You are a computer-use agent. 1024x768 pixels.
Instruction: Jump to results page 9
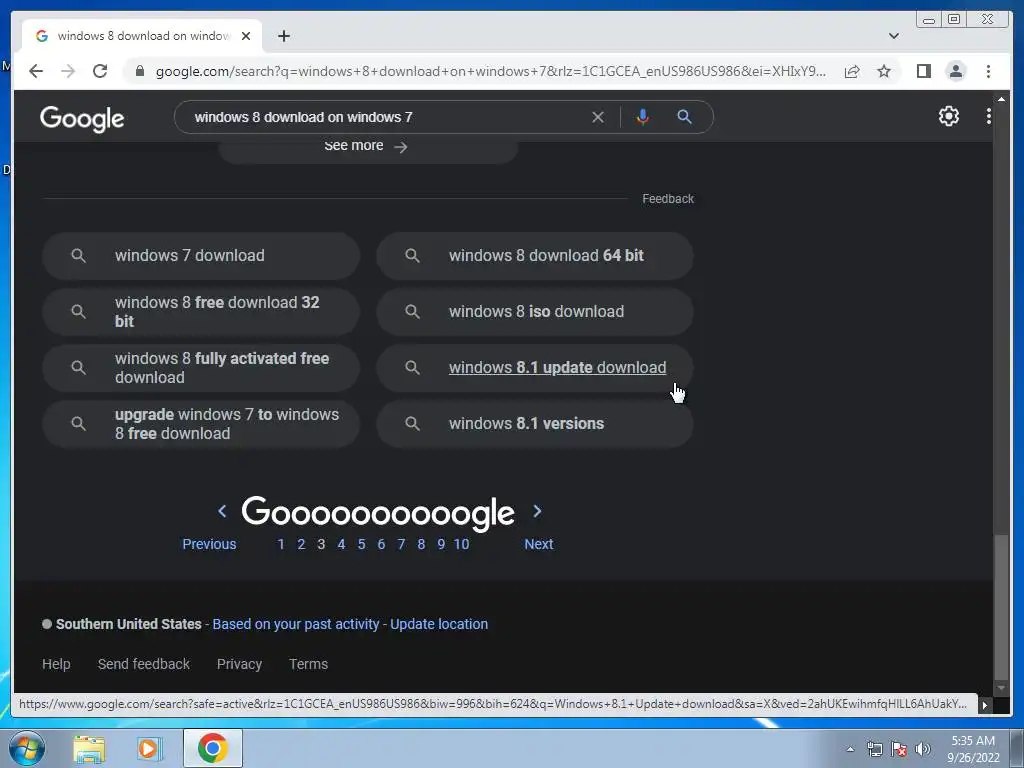(441, 544)
